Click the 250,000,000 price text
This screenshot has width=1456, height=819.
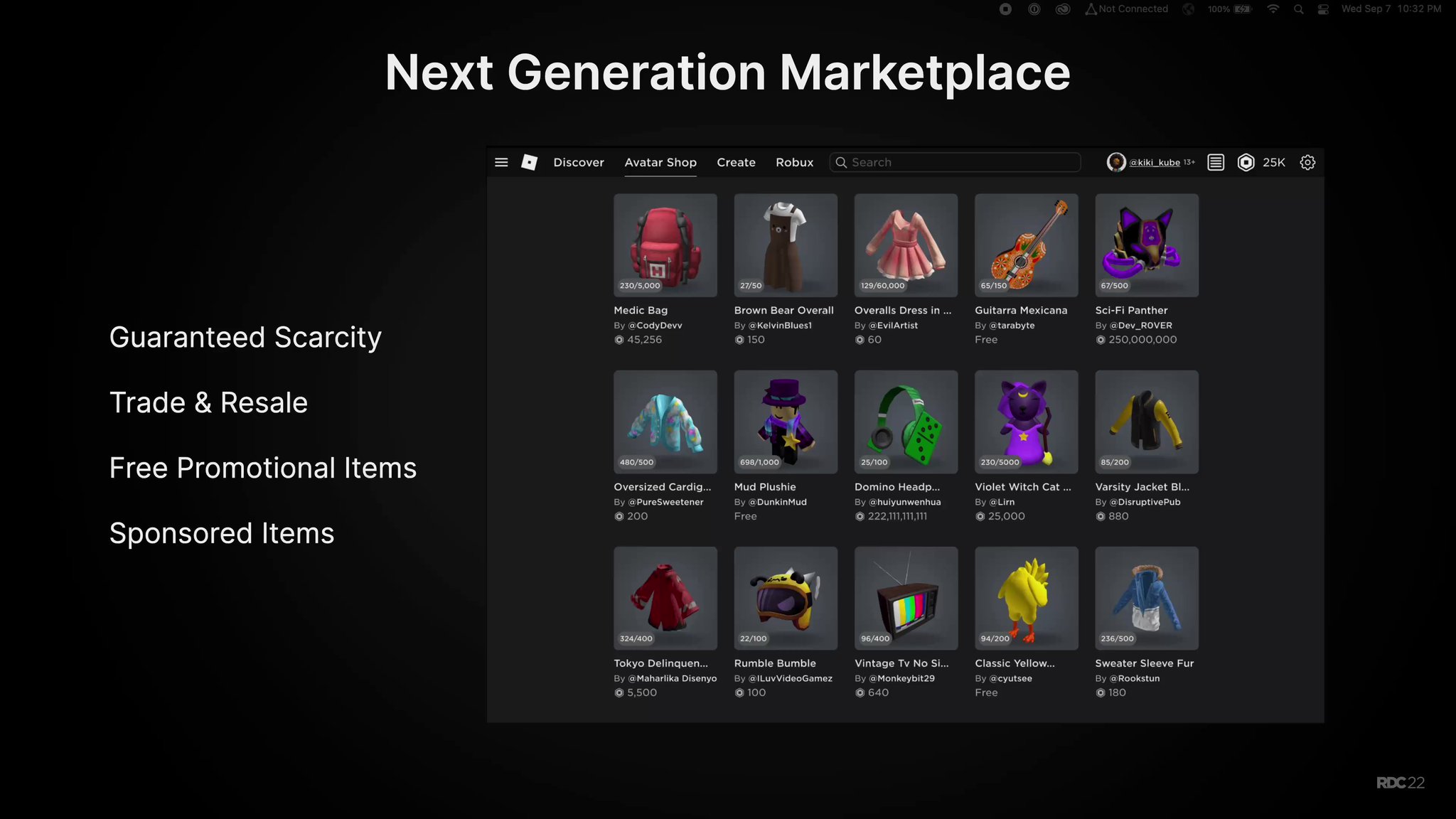point(1142,339)
